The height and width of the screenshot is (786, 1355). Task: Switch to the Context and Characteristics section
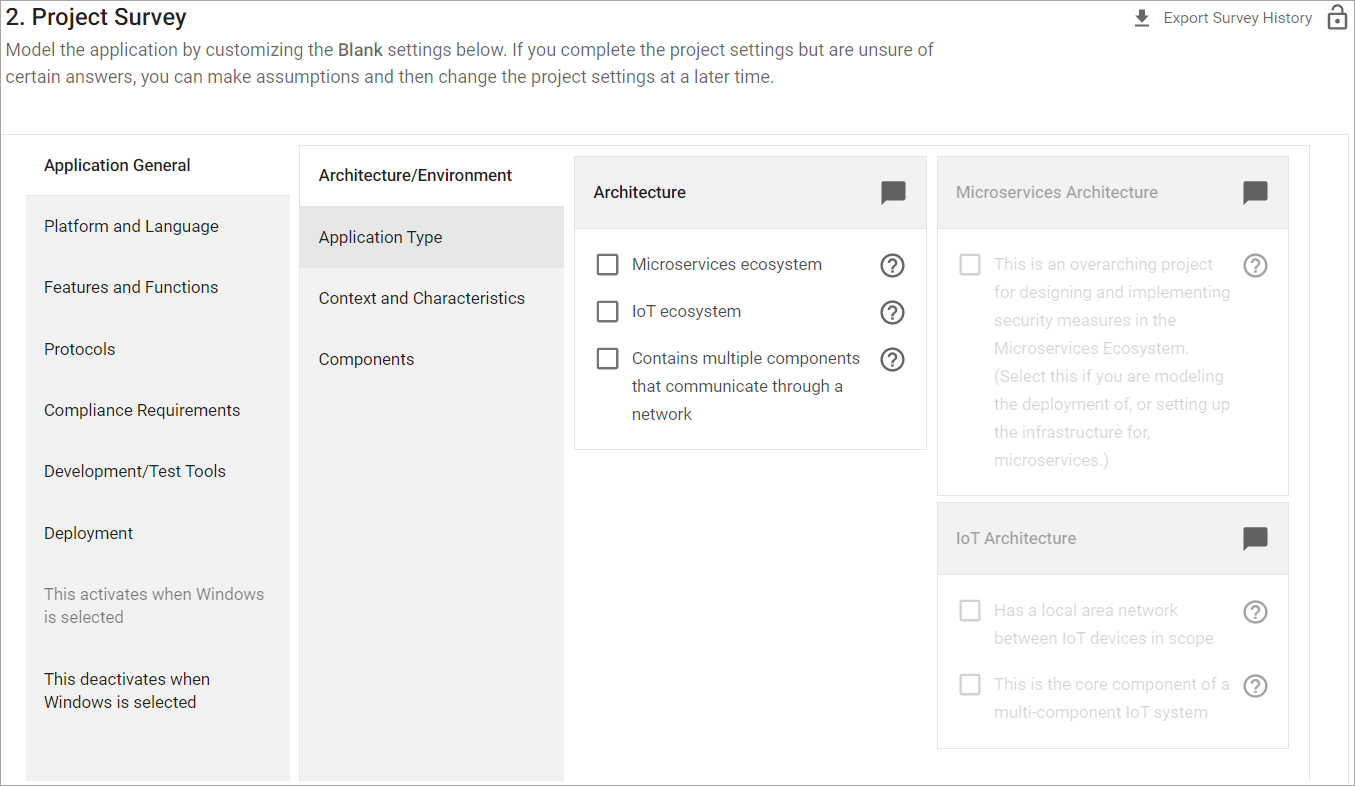pyautogui.click(x=421, y=298)
